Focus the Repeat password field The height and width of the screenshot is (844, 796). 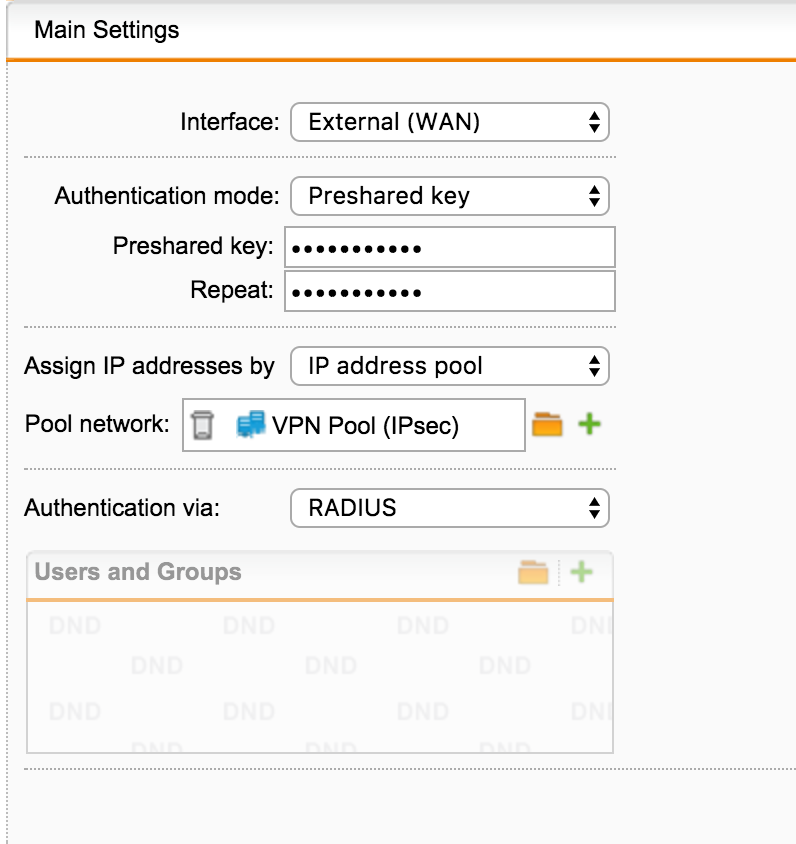coord(449,291)
